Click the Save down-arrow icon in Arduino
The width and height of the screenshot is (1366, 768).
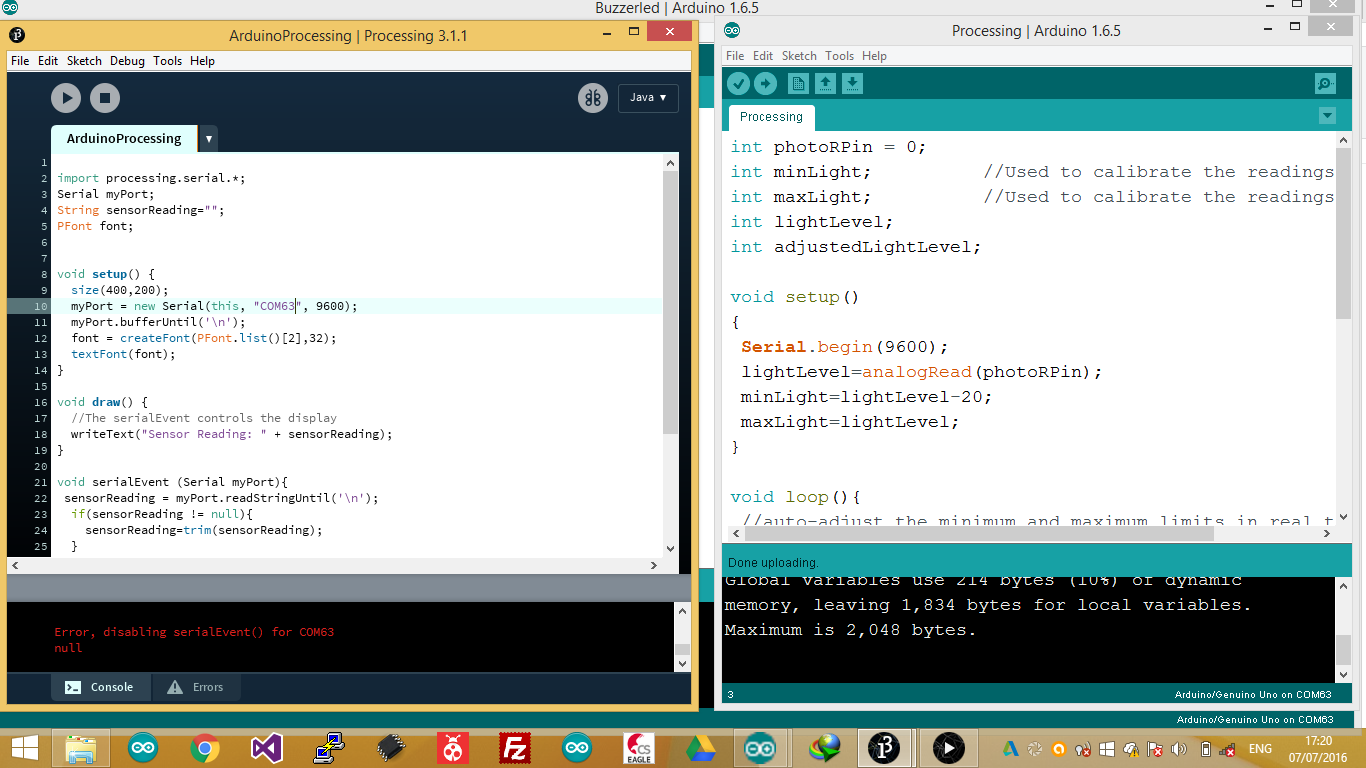[x=852, y=84]
